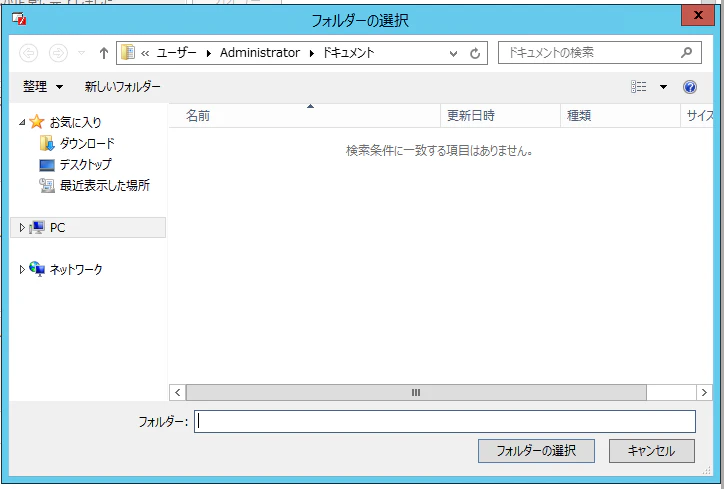
Task: Expand arrow after ユーザー breadcrumb
Action: click(x=209, y=53)
